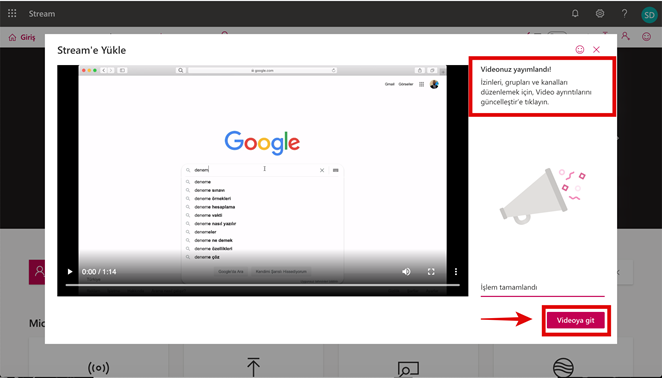Image resolution: width=662 pixels, height=378 pixels.
Task: Go to Giriş home tab
Action: [x=22, y=37]
